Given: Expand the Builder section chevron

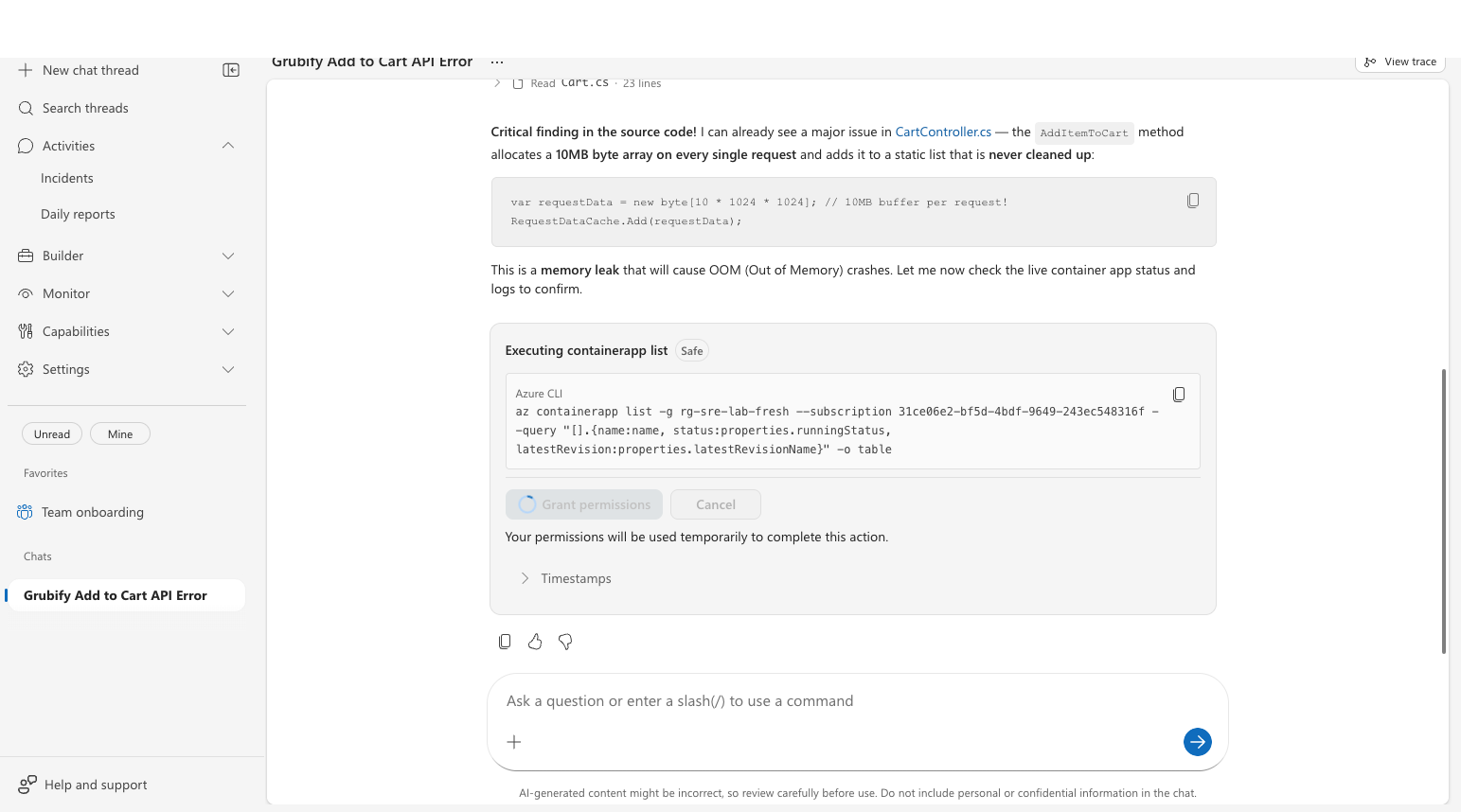Looking at the screenshot, I should coord(228,256).
